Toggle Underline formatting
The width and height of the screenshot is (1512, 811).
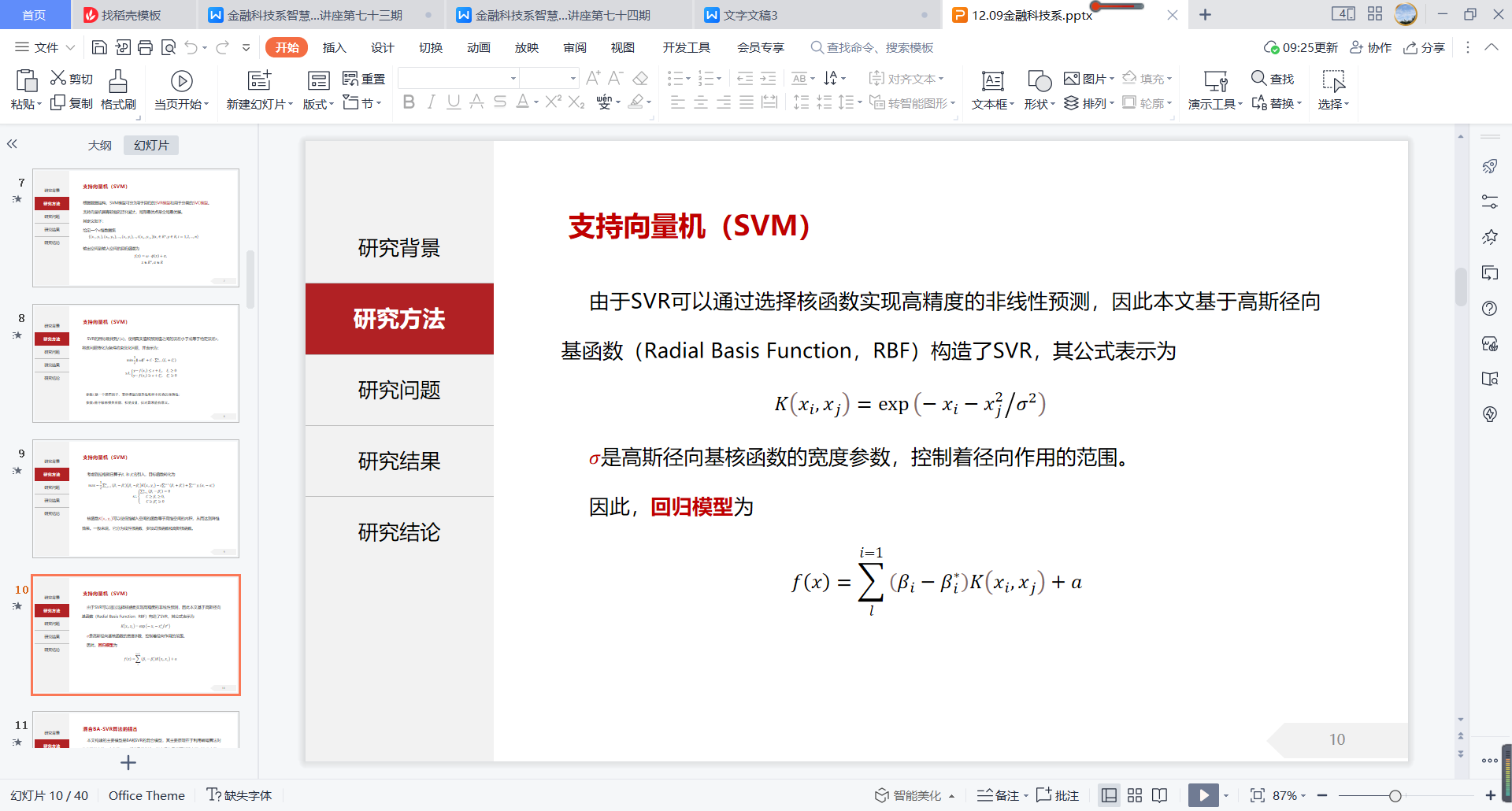tap(454, 102)
